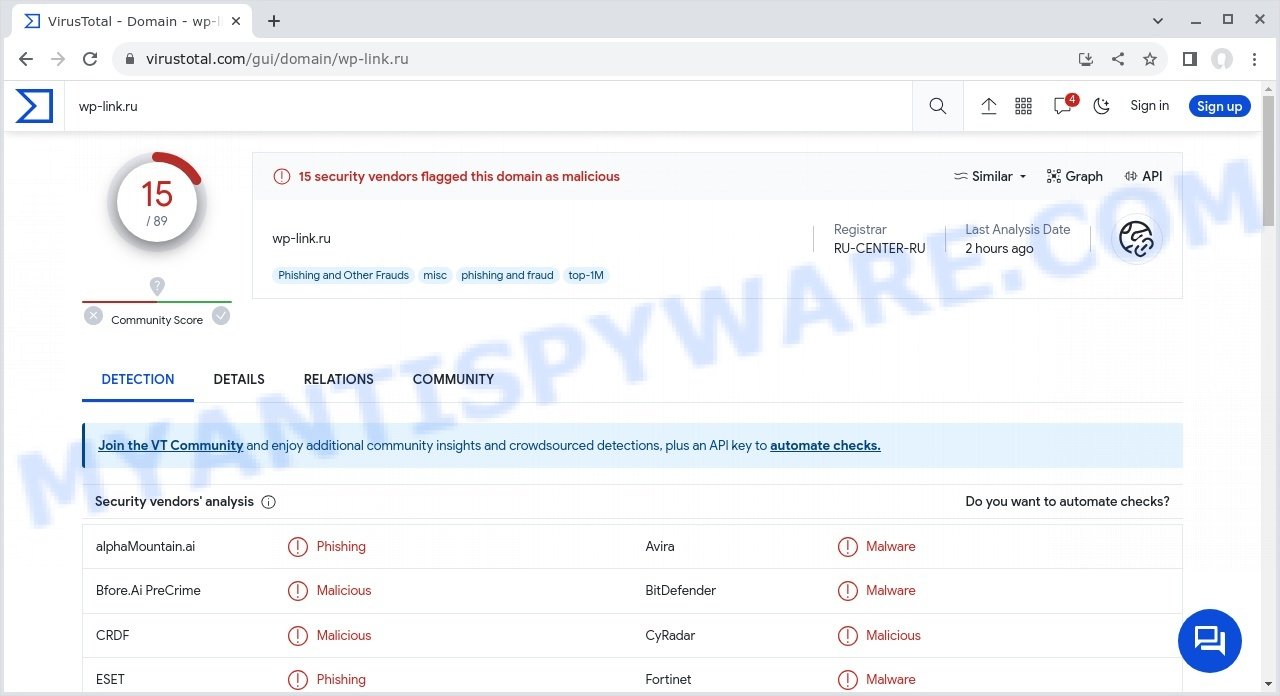The height and width of the screenshot is (696, 1280).
Task: Click the malicious flag warning icon in banner
Action: (x=282, y=177)
